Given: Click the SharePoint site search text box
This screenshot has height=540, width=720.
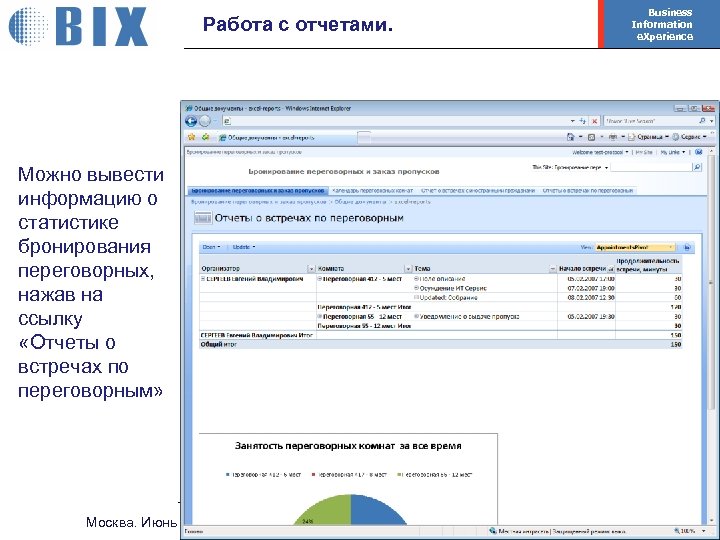Looking at the screenshot, I should 651,168.
